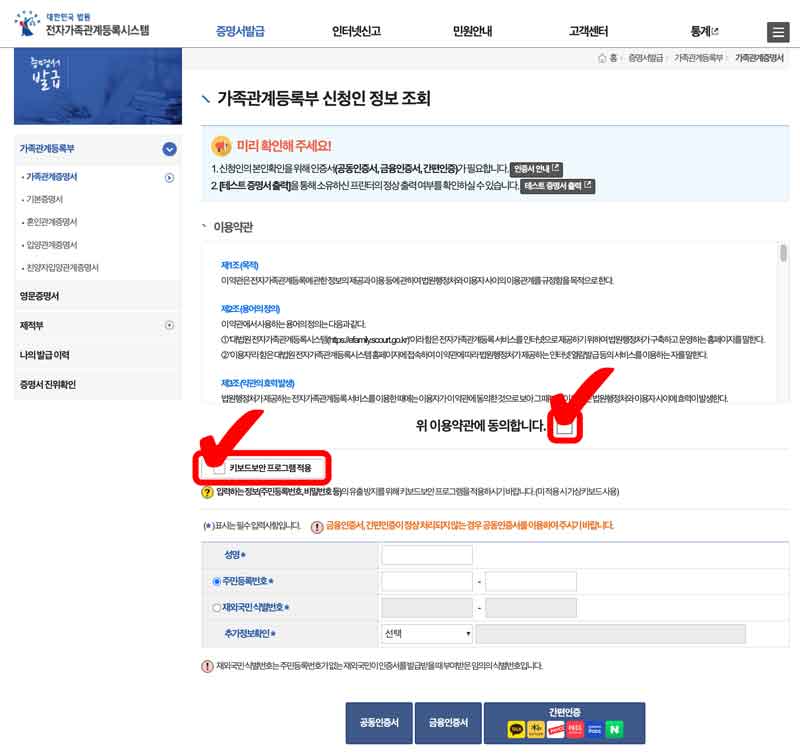Go to the 인터넷신고 menu
Viewport: 800px width, 755px height.
(358, 31)
